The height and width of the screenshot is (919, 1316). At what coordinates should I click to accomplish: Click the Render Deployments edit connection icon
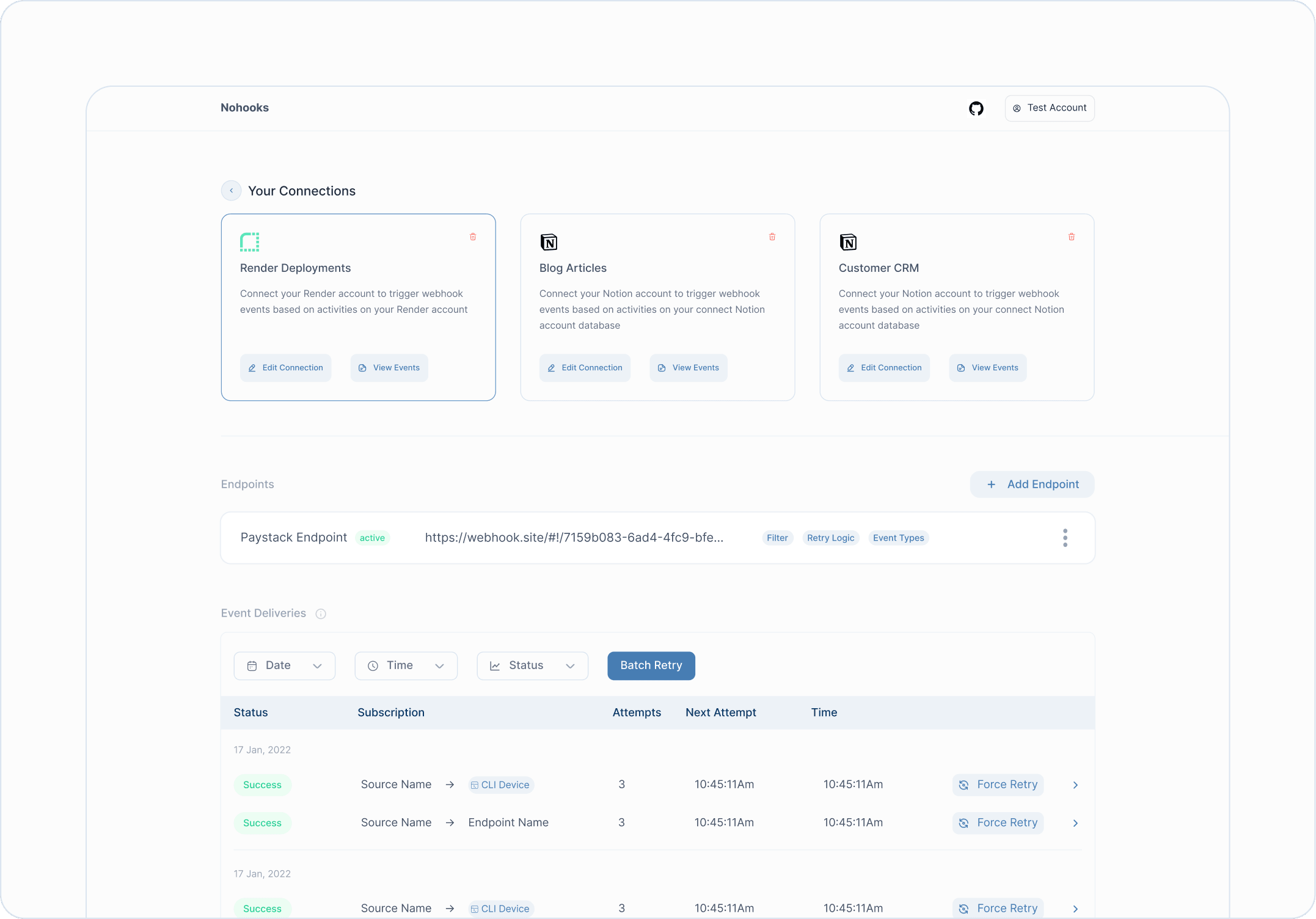pyautogui.click(x=252, y=367)
